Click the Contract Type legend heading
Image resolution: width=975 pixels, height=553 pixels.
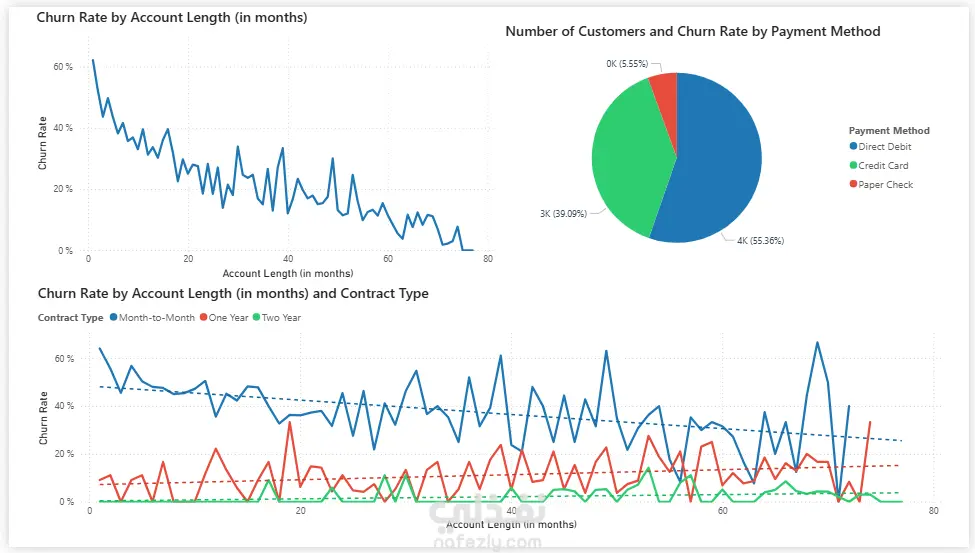(70, 317)
